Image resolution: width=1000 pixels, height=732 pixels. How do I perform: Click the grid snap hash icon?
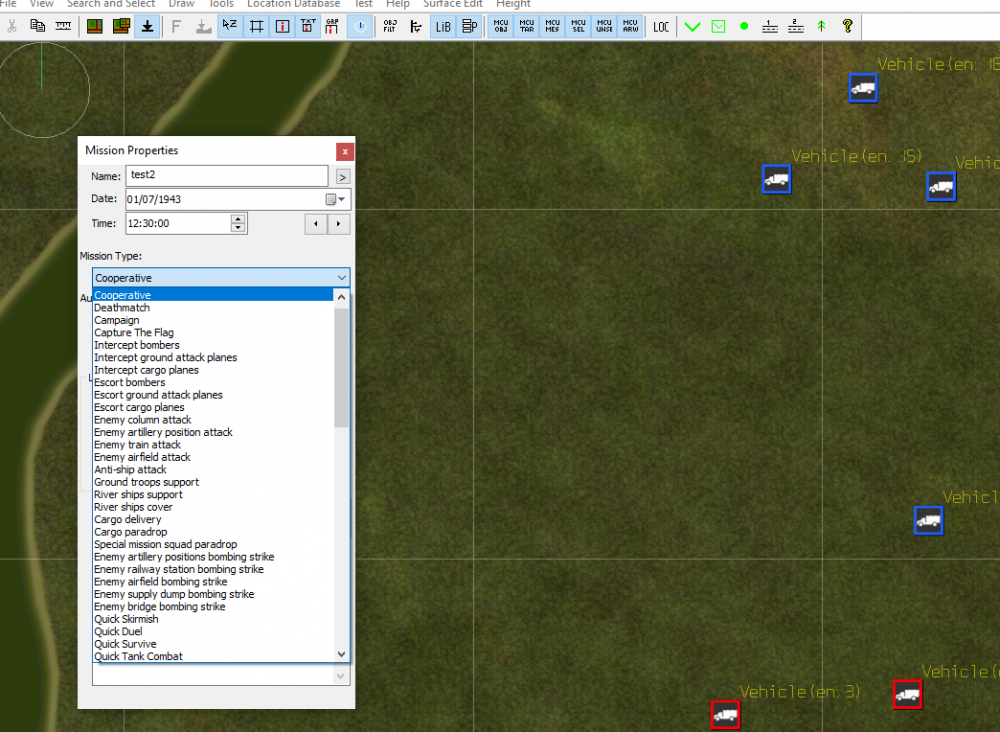point(256,26)
